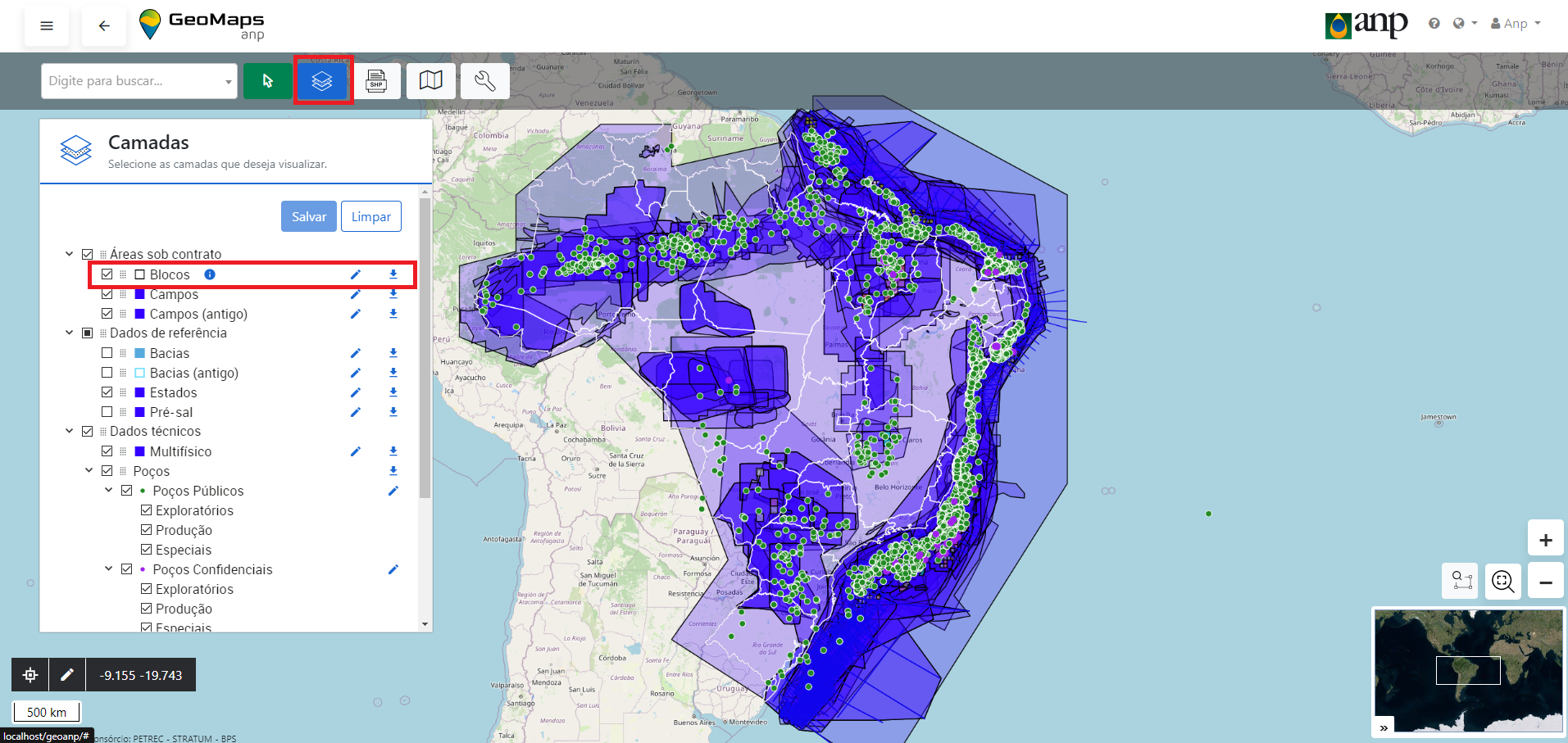
Task: Activate the selection cursor tool
Action: coord(267,81)
